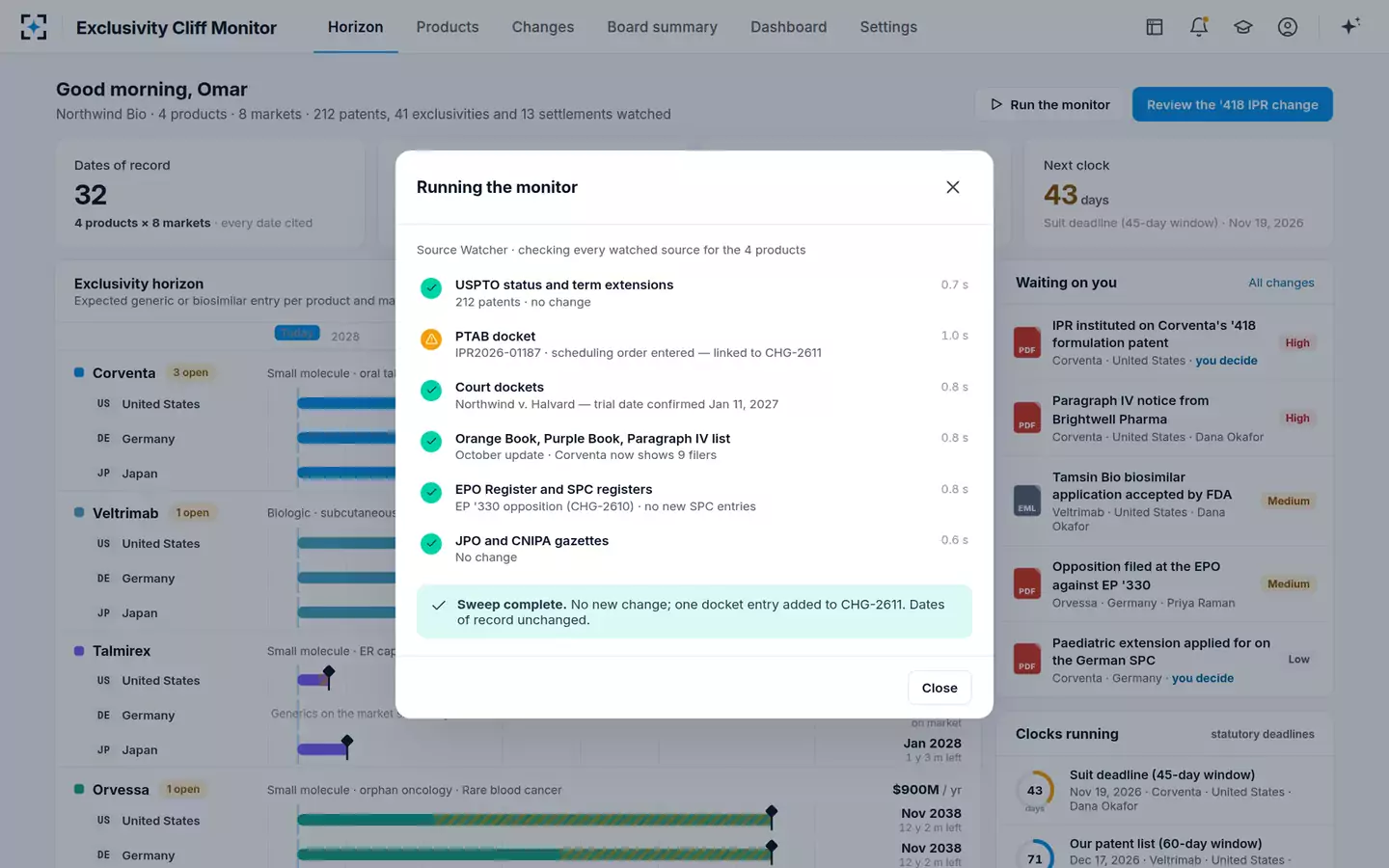The width and height of the screenshot is (1389, 868).
Task: Select 'USPTO status and term extensions' row
Action: (x=694, y=293)
